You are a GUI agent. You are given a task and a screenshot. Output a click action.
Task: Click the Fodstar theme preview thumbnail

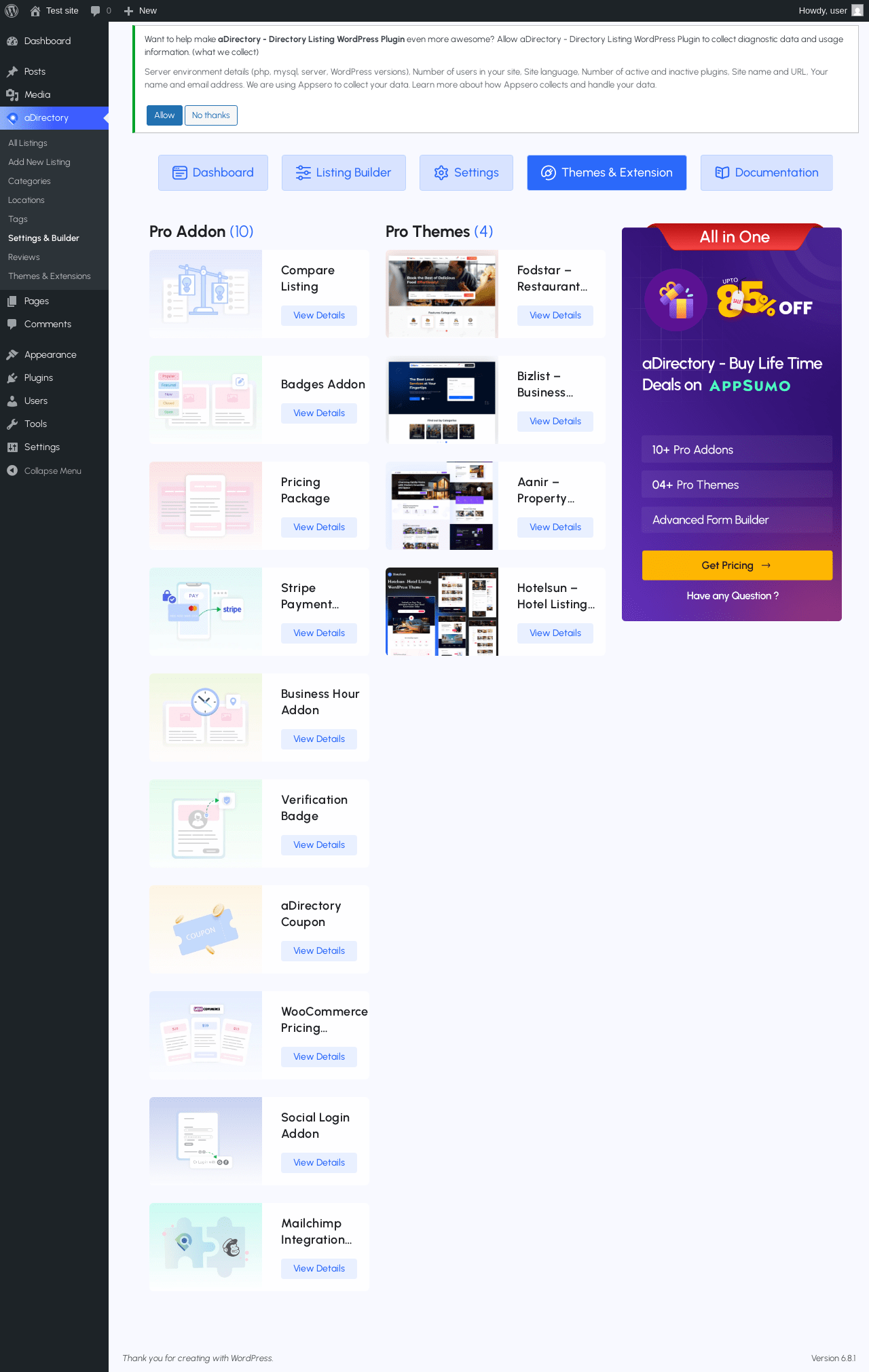(x=442, y=294)
